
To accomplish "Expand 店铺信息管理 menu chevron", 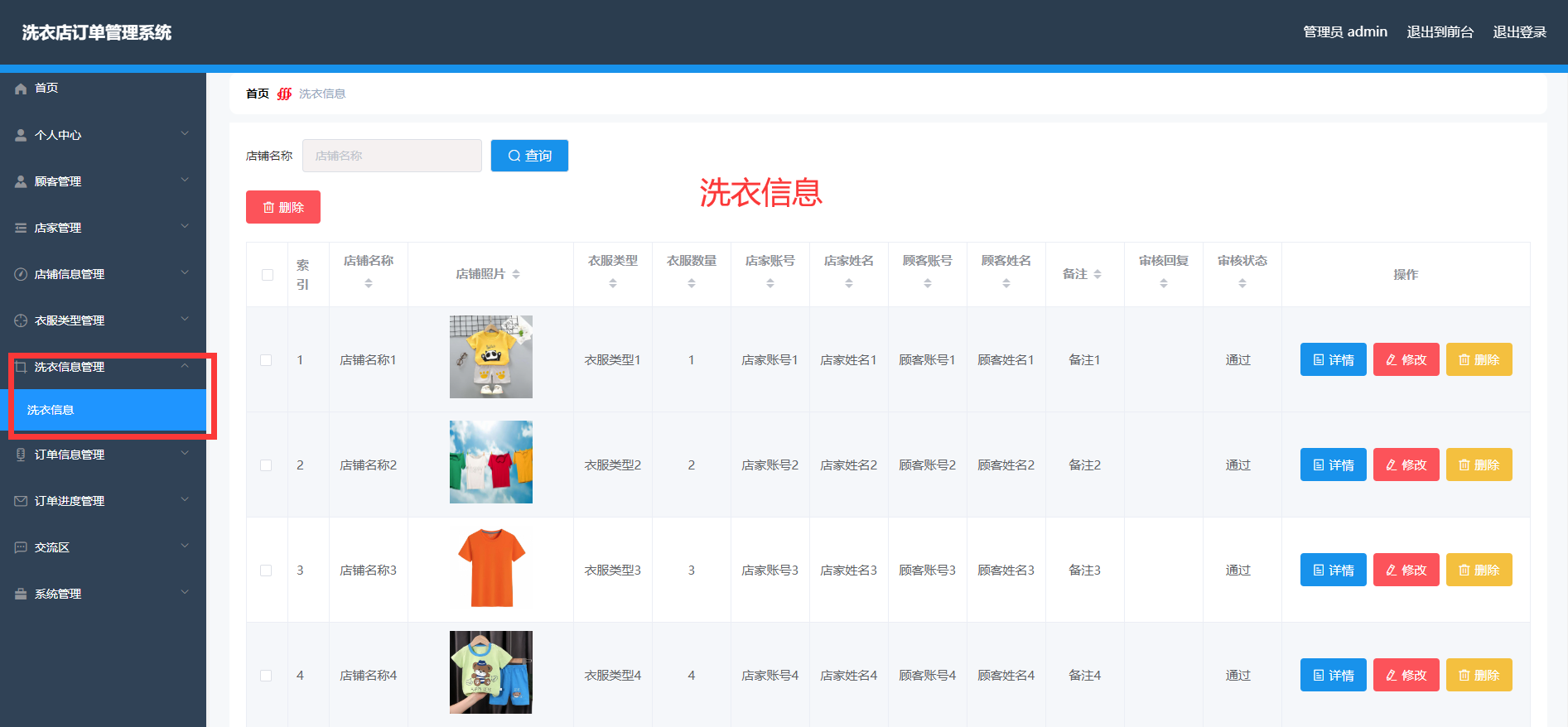I will click(x=185, y=272).
